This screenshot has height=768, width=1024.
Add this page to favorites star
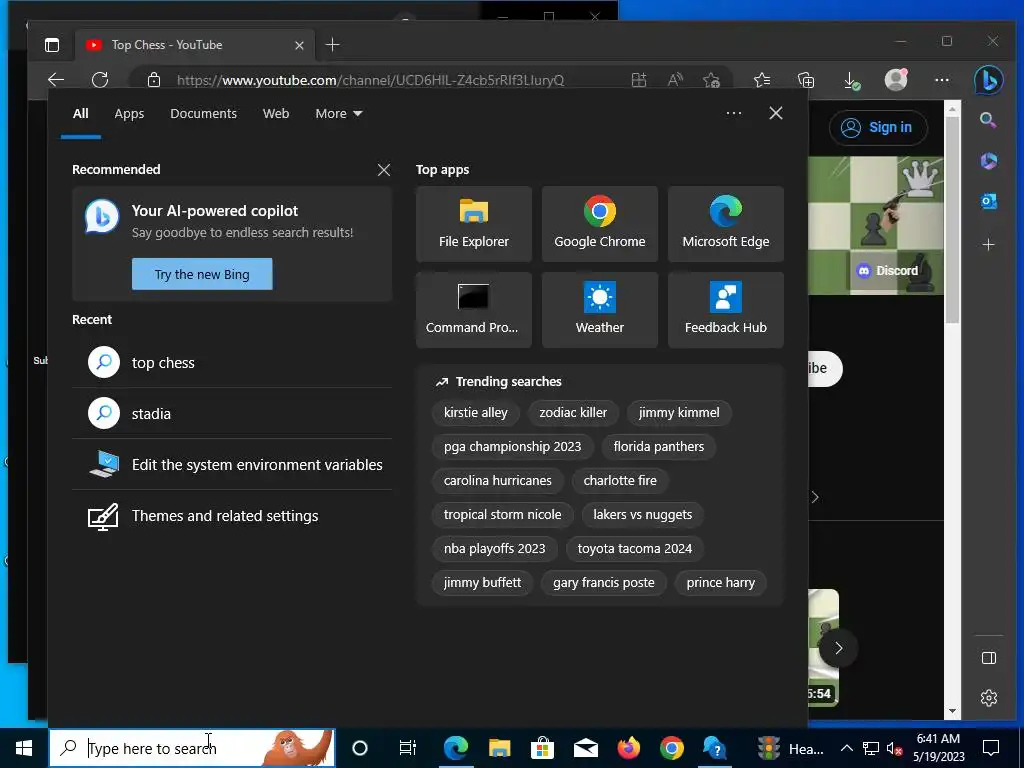[712, 80]
